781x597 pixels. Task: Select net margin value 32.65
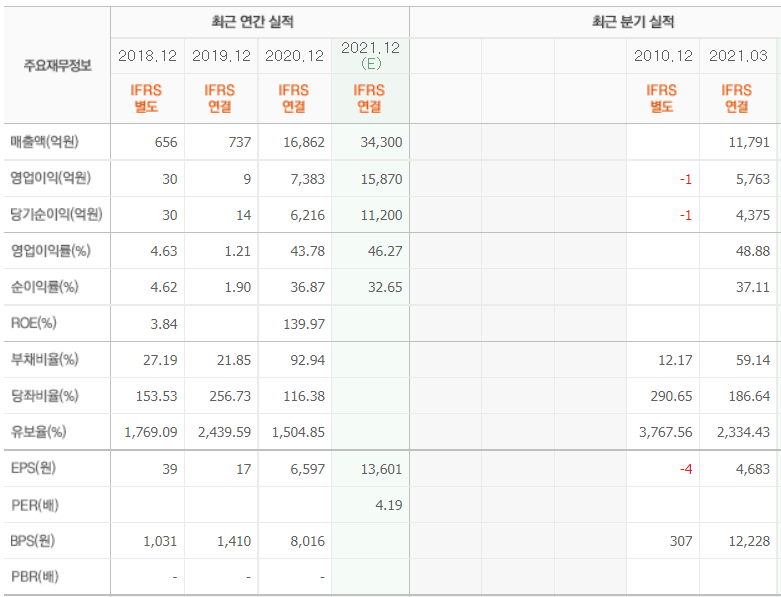point(385,287)
